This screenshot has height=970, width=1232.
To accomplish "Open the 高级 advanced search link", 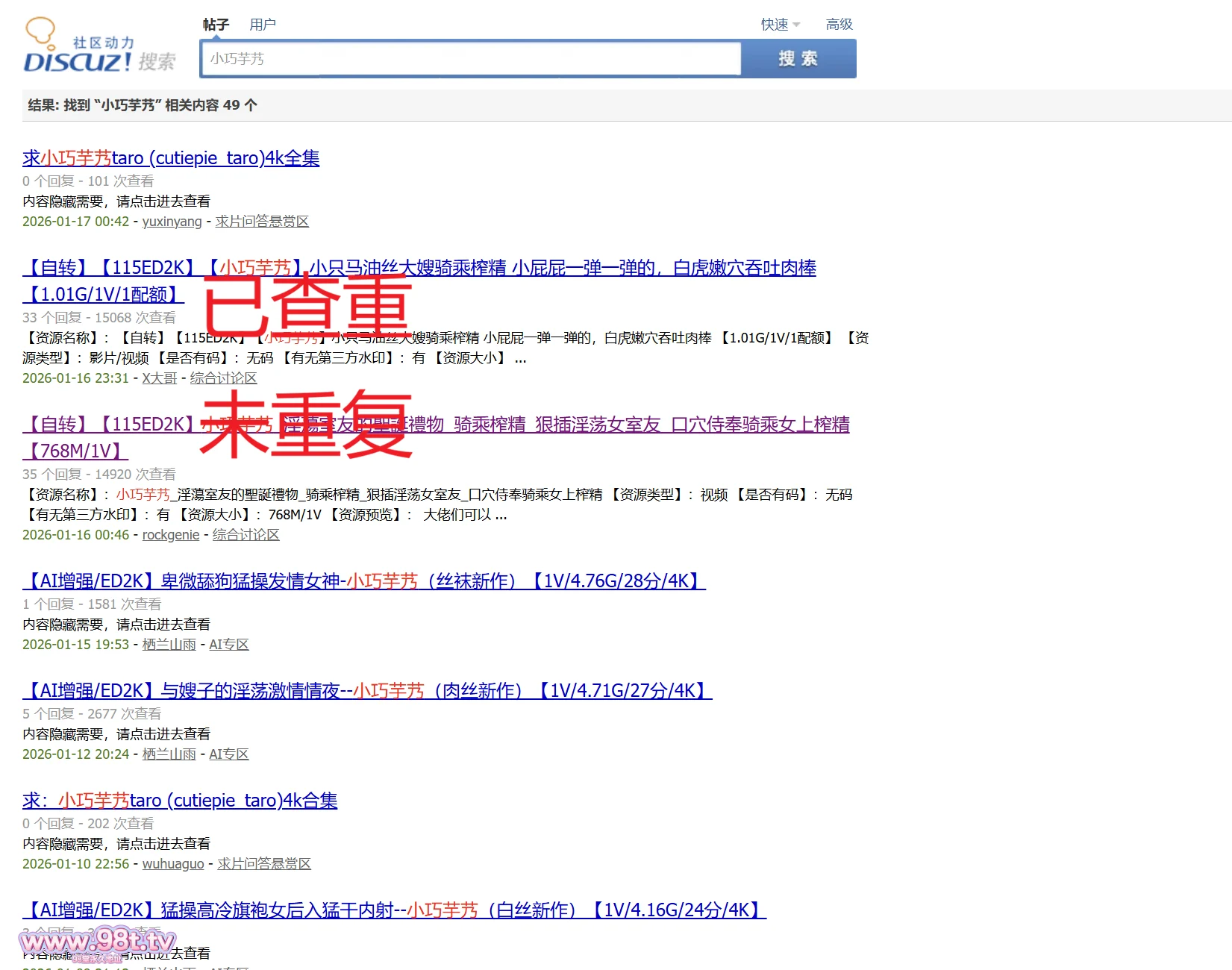I will 839,25.
